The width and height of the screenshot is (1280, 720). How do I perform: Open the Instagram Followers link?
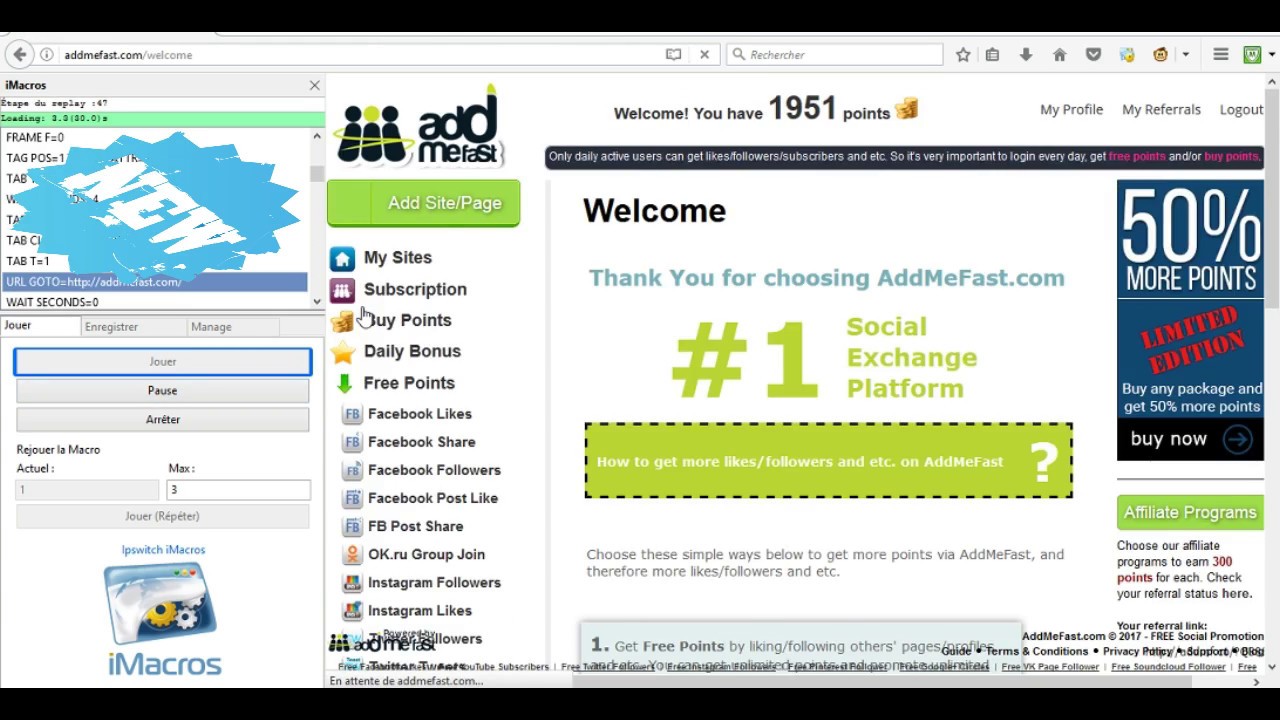coord(434,582)
